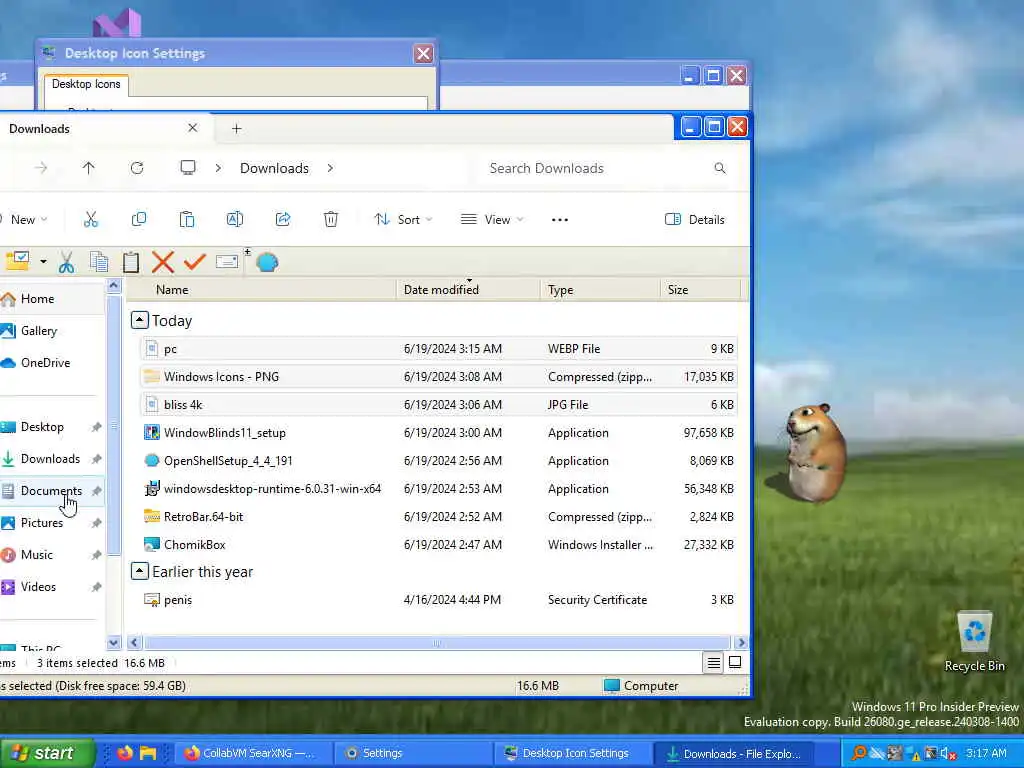Click the navigation pane scroll down arrow
The width and height of the screenshot is (1024, 768).
[114, 643]
